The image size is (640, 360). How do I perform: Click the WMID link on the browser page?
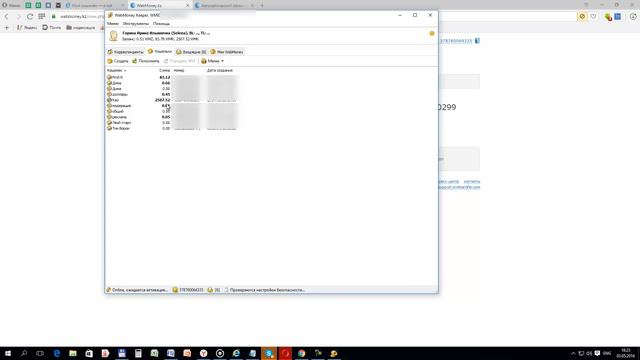pos(456,41)
